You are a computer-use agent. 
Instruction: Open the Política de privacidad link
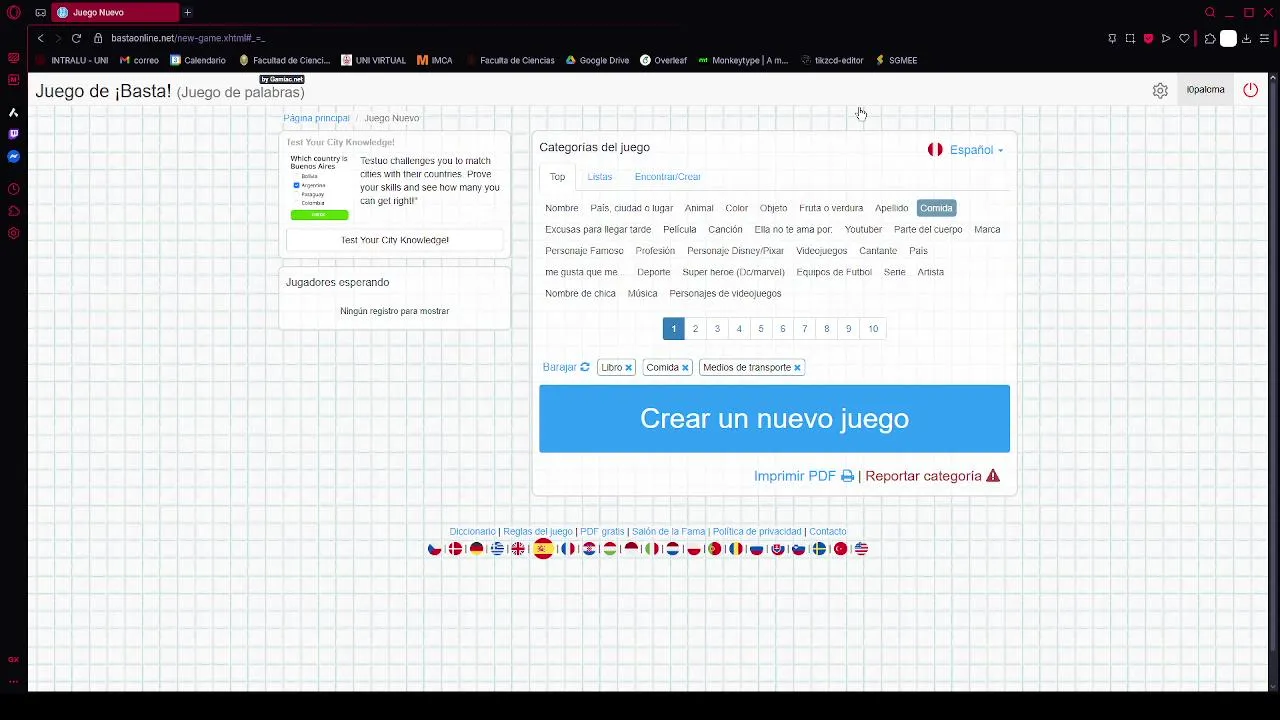click(757, 532)
